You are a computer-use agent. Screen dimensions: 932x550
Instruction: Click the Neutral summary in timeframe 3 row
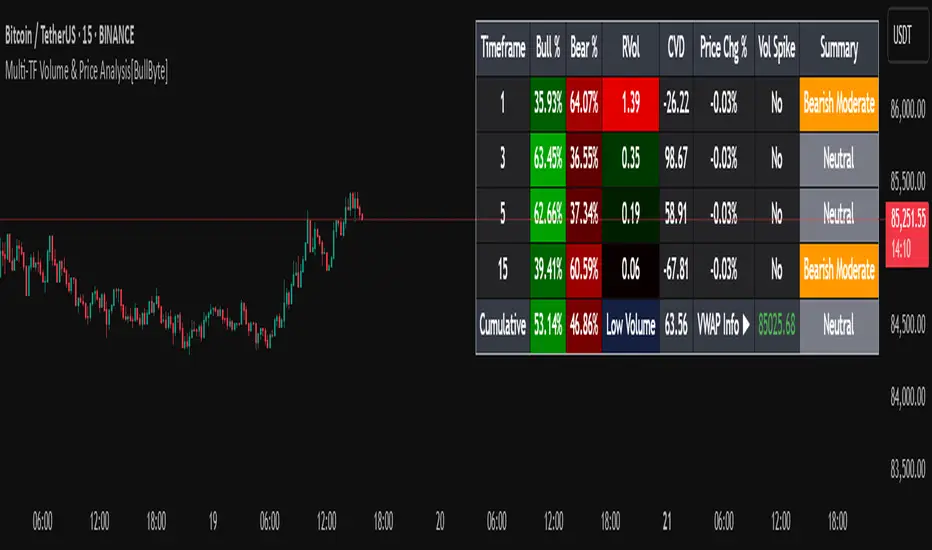tap(839, 159)
